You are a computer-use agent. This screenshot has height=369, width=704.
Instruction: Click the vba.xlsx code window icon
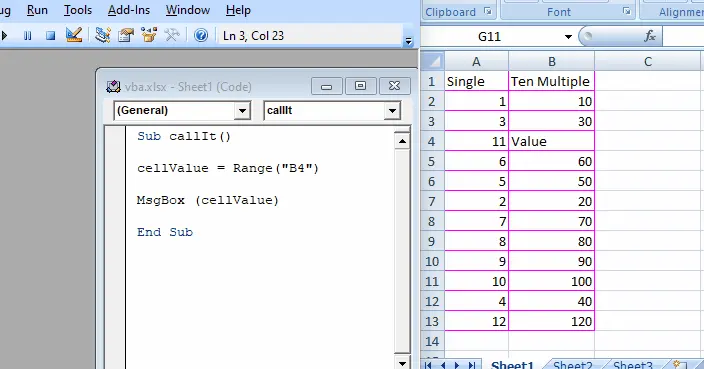[x=113, y=86]
